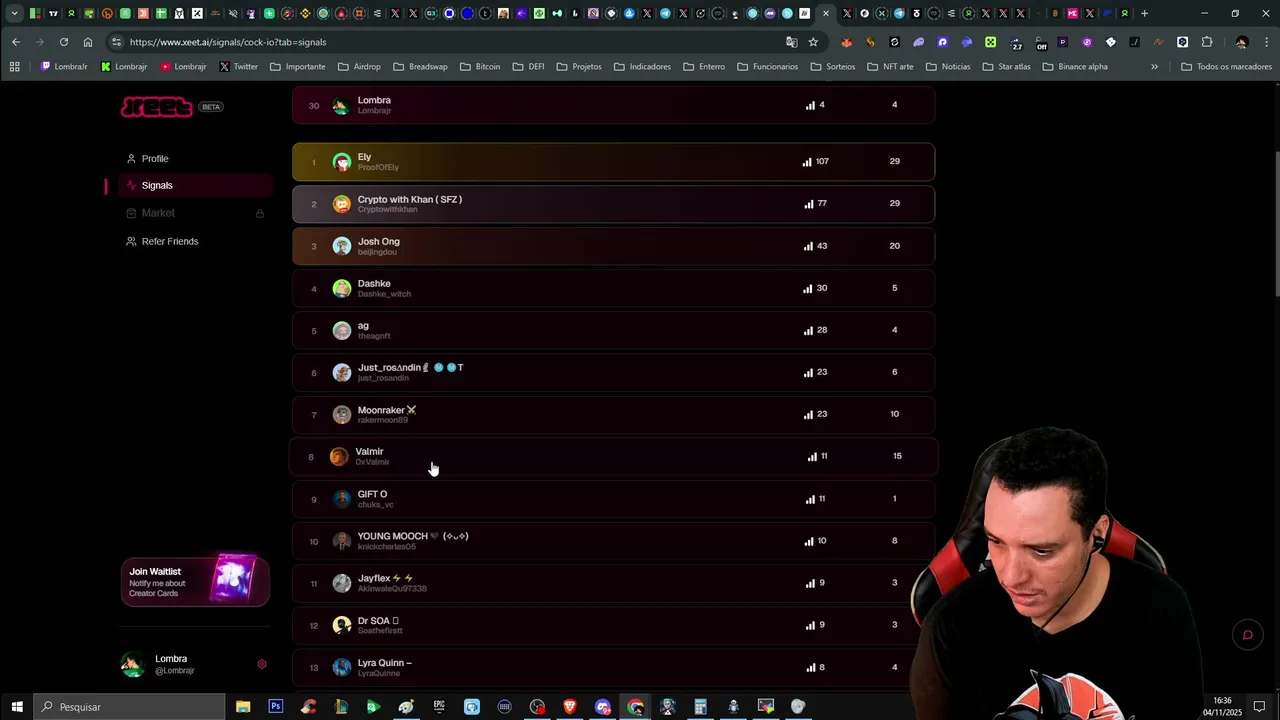Screen dimensions: 1280x720
Task: Open the chat bubble floating button
Action: click(1247, 635)
